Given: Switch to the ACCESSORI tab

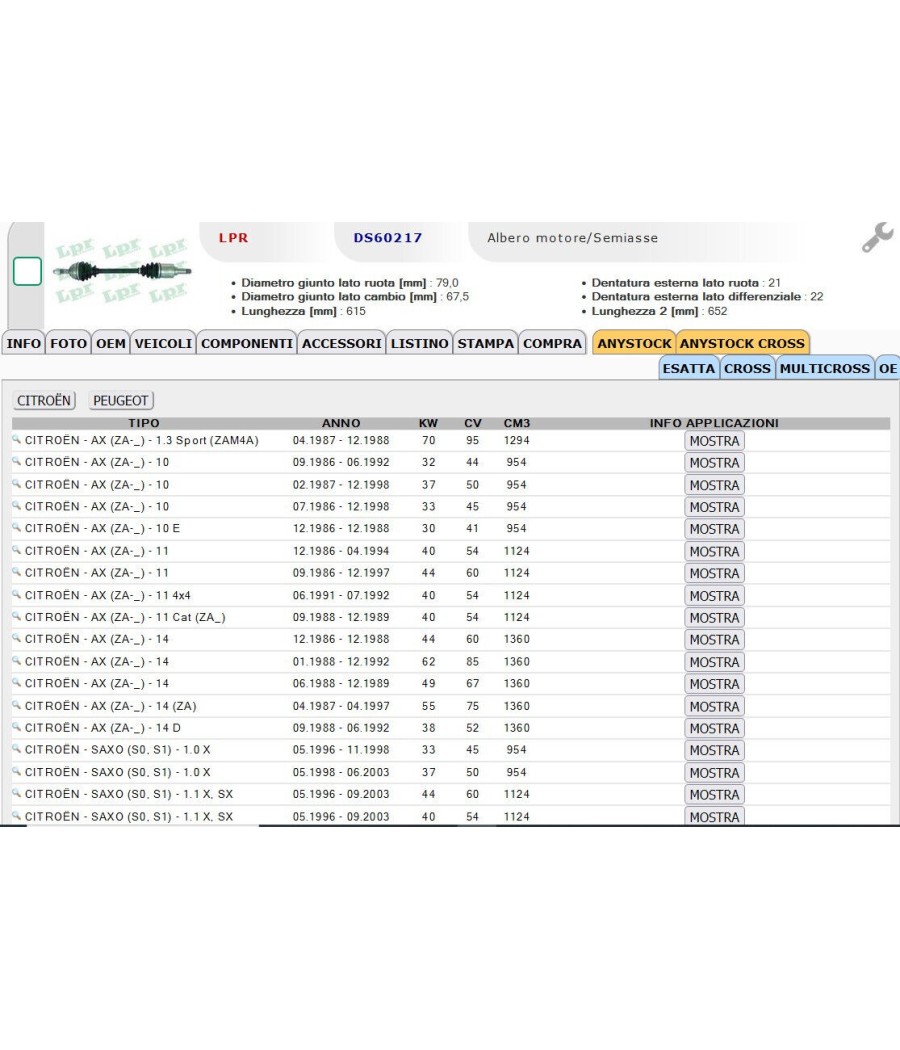Looking at the screenshot, I should click(342, 343).
